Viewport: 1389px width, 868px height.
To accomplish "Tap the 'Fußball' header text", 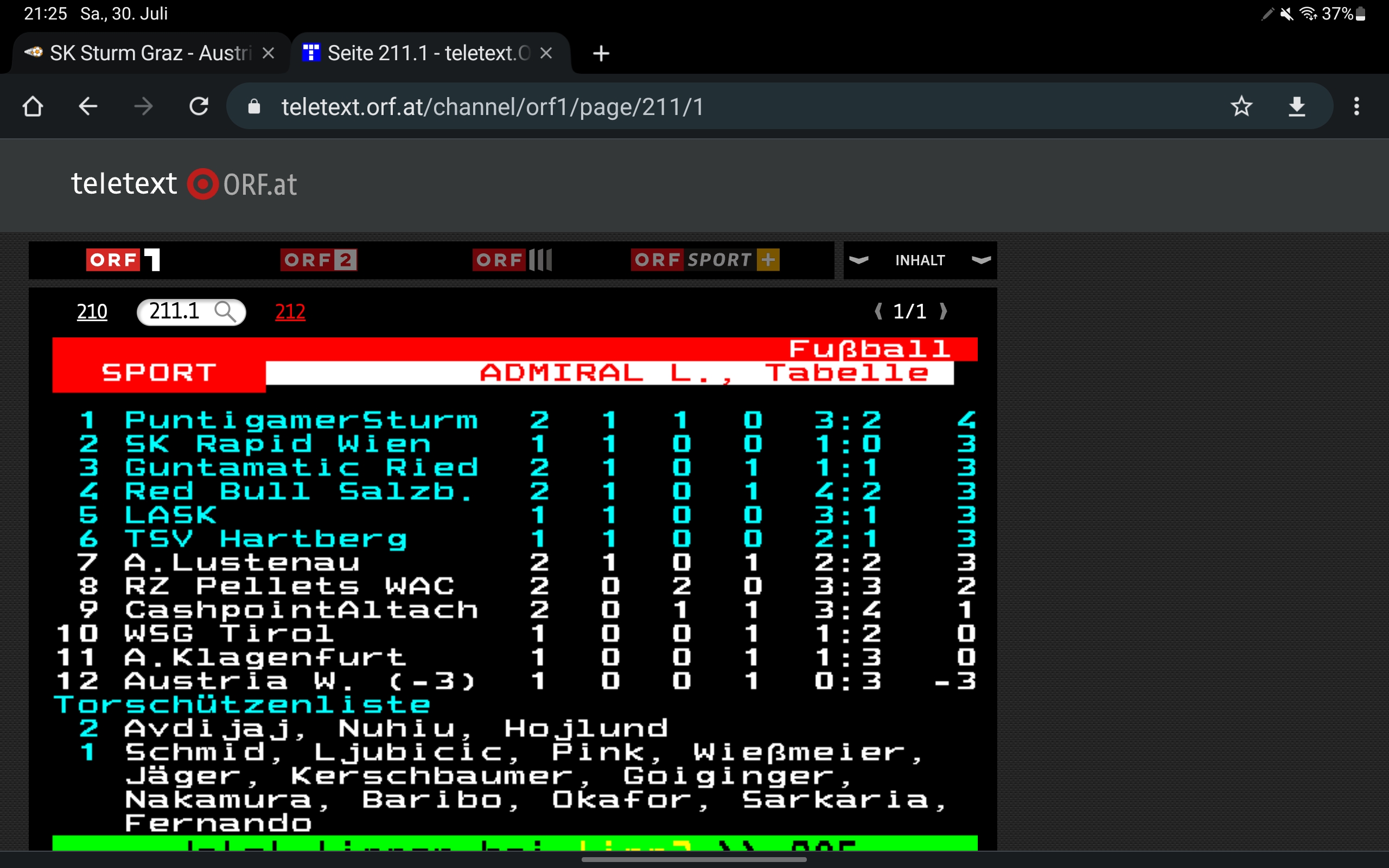I will click(869, 349).
